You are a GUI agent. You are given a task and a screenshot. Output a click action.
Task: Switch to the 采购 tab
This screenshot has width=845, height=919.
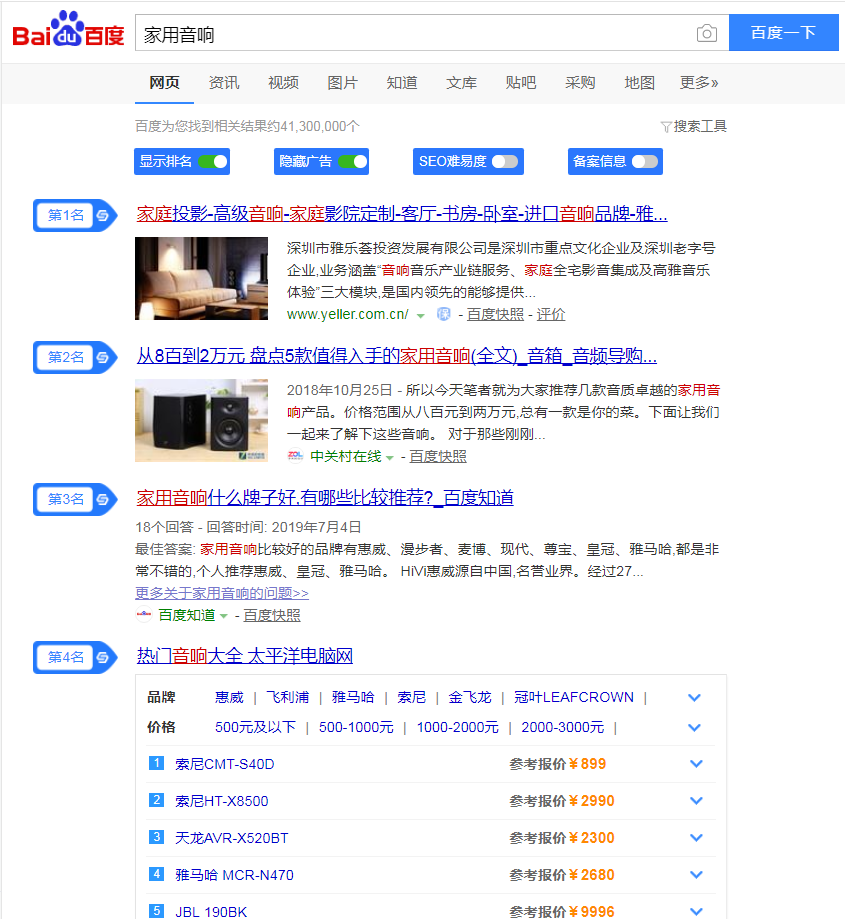[580, 83]
